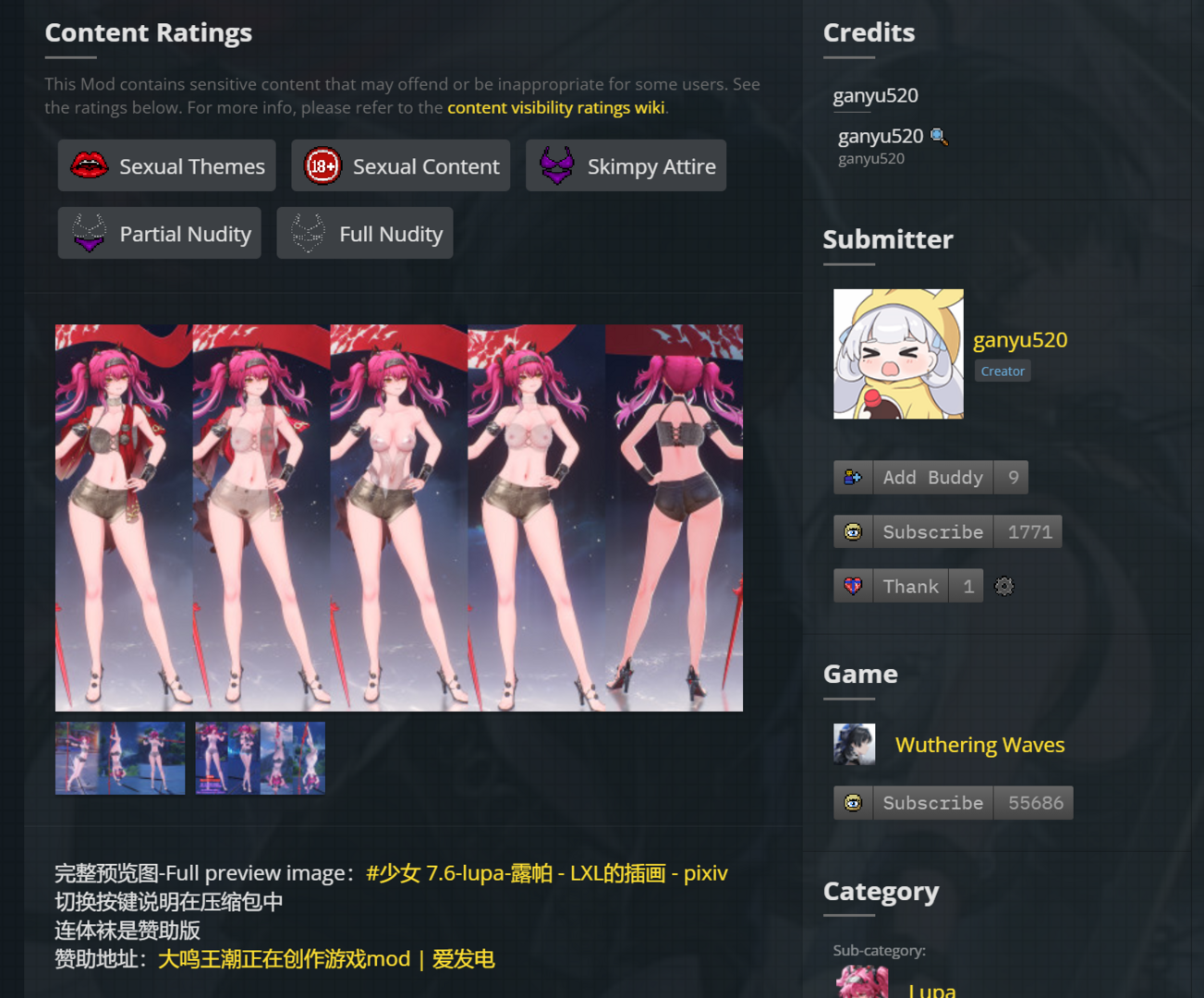
Task: Click the thanks count 1
Action: 967,587
